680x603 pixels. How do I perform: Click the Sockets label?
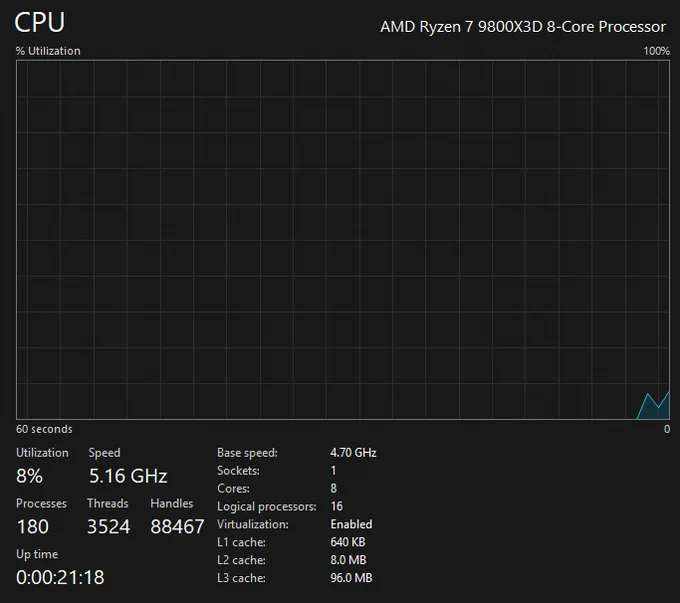(x=238, y=470)
